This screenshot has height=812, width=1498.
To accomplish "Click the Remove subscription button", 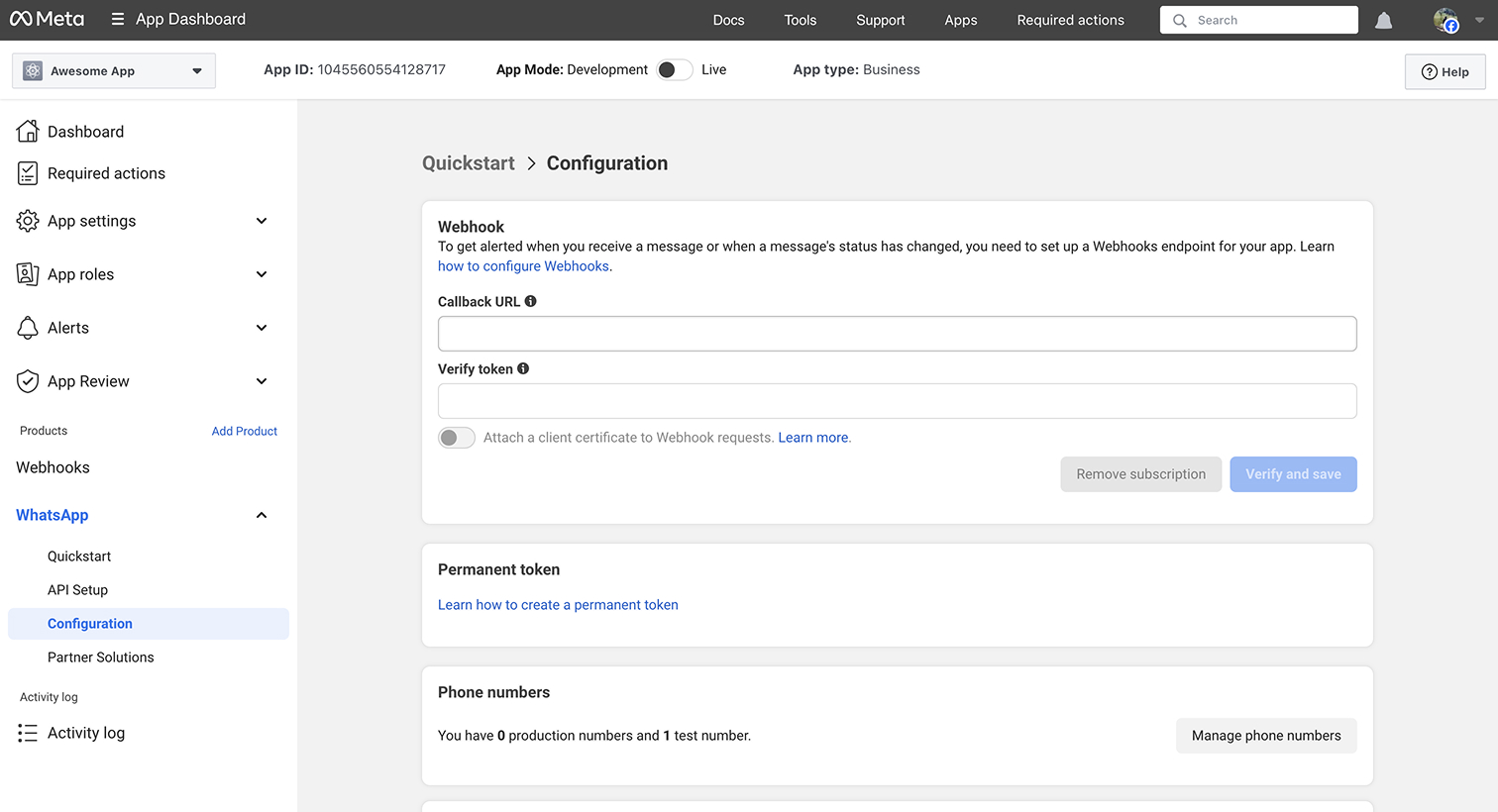I will point(1140,474).
